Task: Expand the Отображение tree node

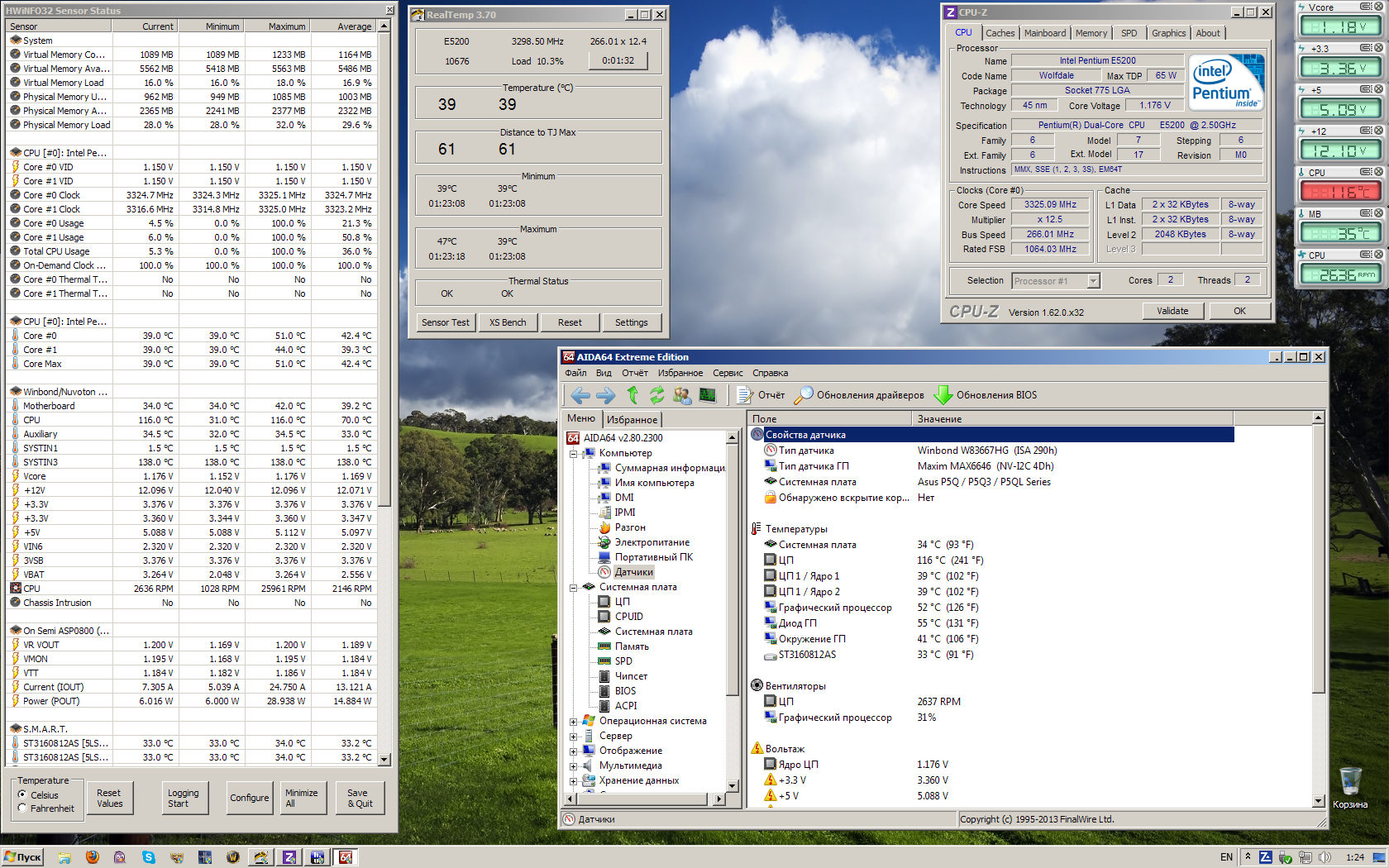Action: 573,751
